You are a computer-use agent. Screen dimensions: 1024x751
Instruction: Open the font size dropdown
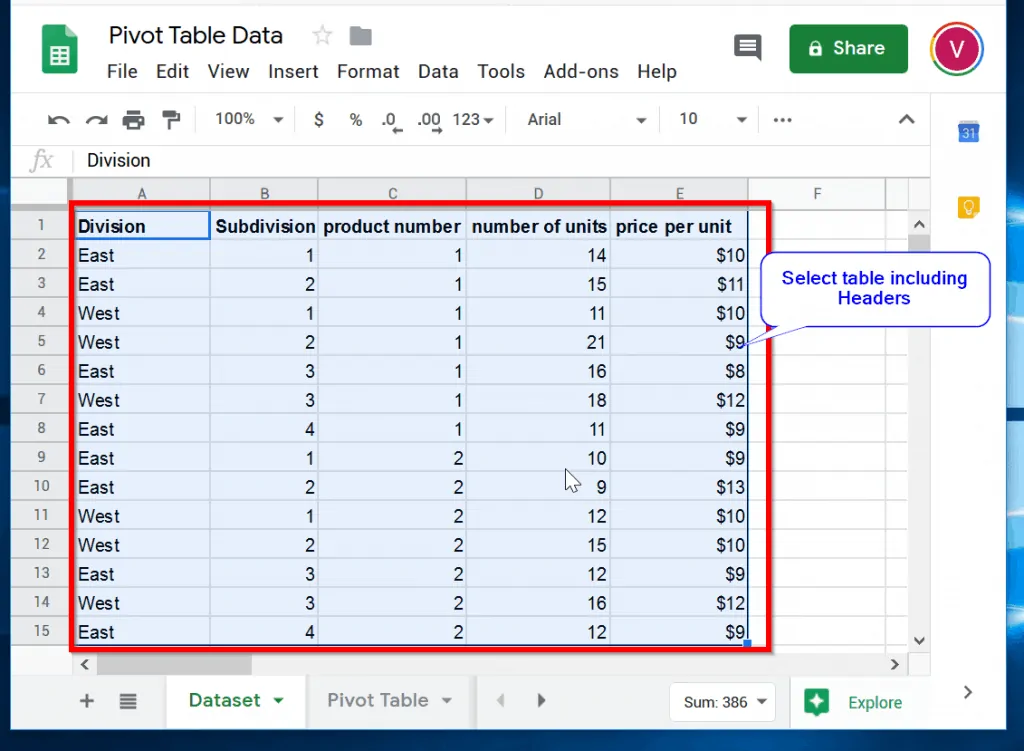click(710, 119)
